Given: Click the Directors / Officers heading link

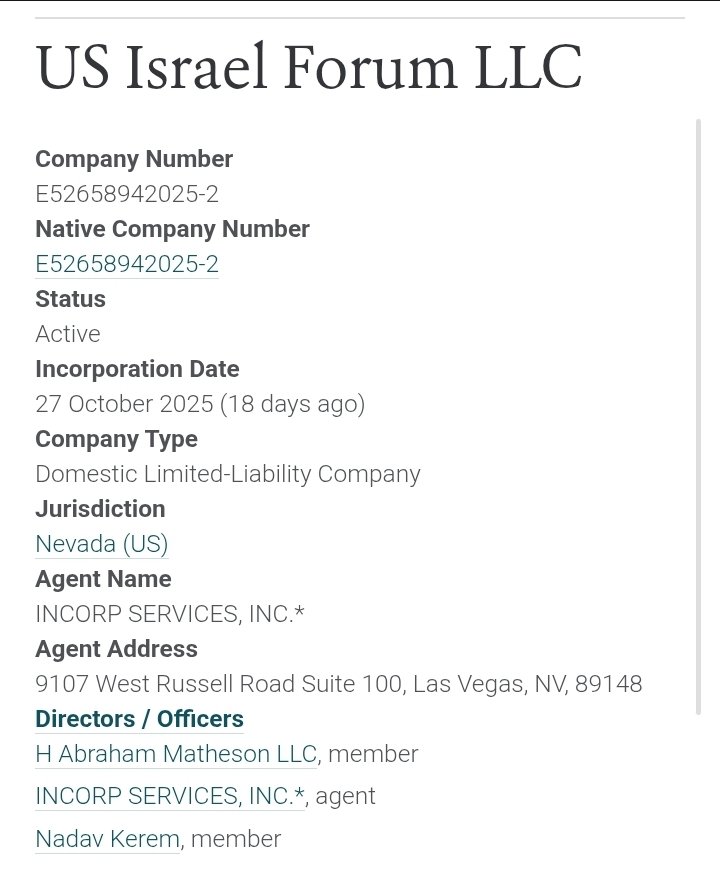Looking at the screenshot, I should (139, 719).
